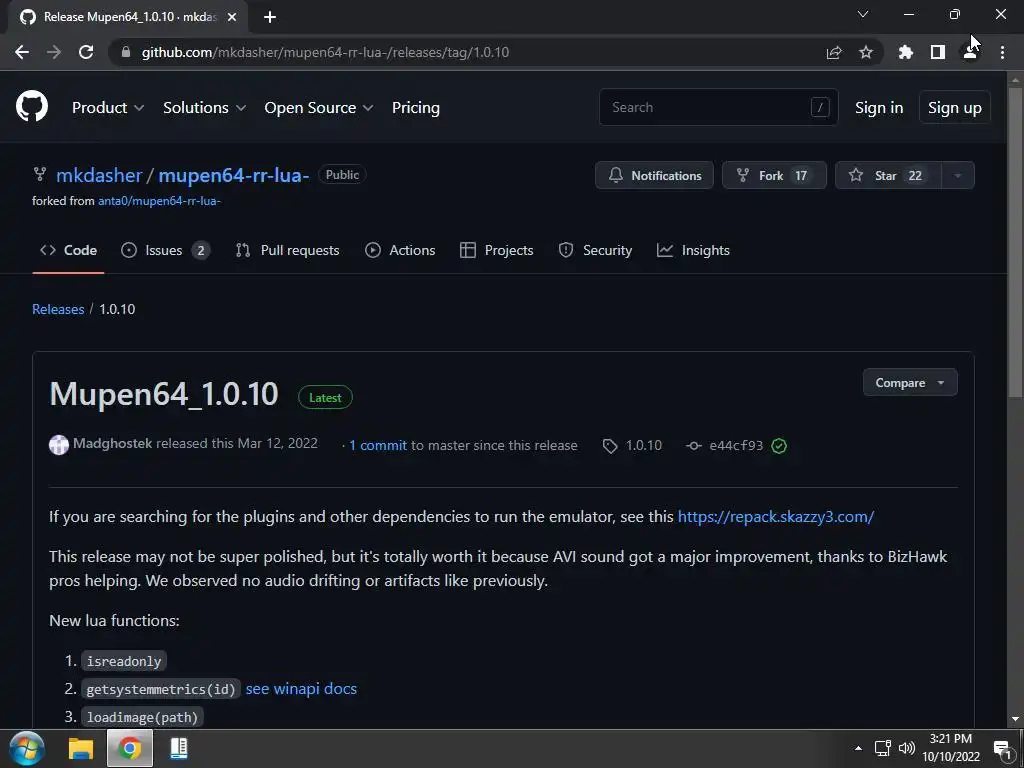This screenshot has width=1024, height=768.
Task: Switch to the Issues tab
Action: 166,250
